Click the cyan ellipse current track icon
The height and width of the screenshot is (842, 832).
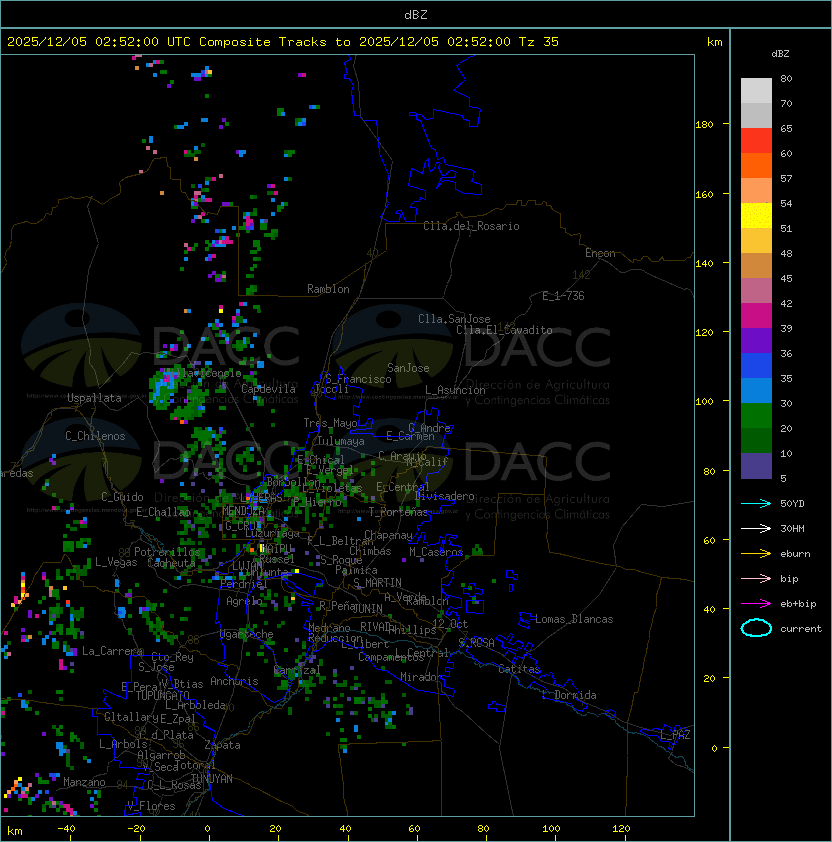tap(756, 628)
